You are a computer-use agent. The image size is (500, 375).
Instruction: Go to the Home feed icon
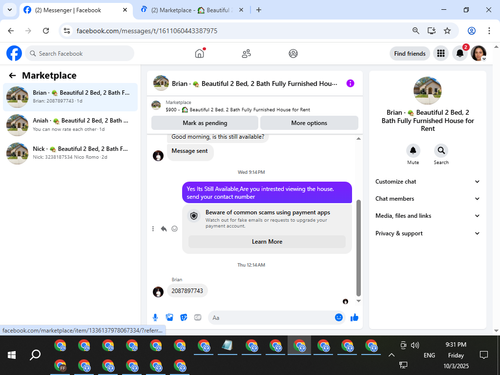point(200,53)
